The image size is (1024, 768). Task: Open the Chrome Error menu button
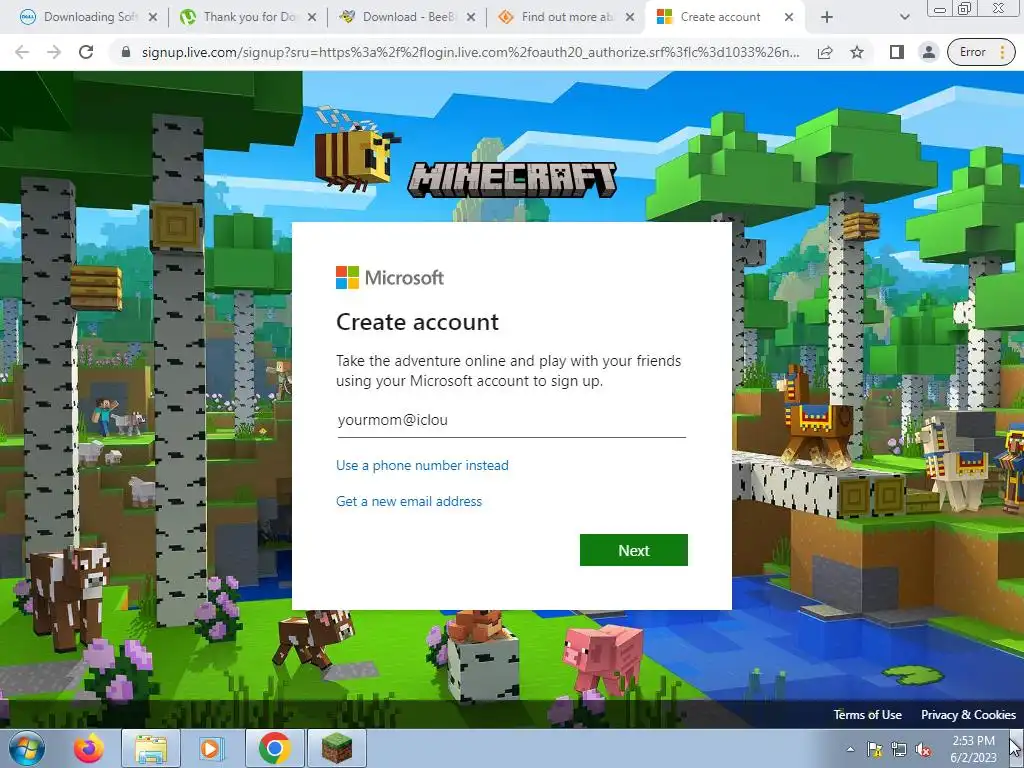click(981, 52)
